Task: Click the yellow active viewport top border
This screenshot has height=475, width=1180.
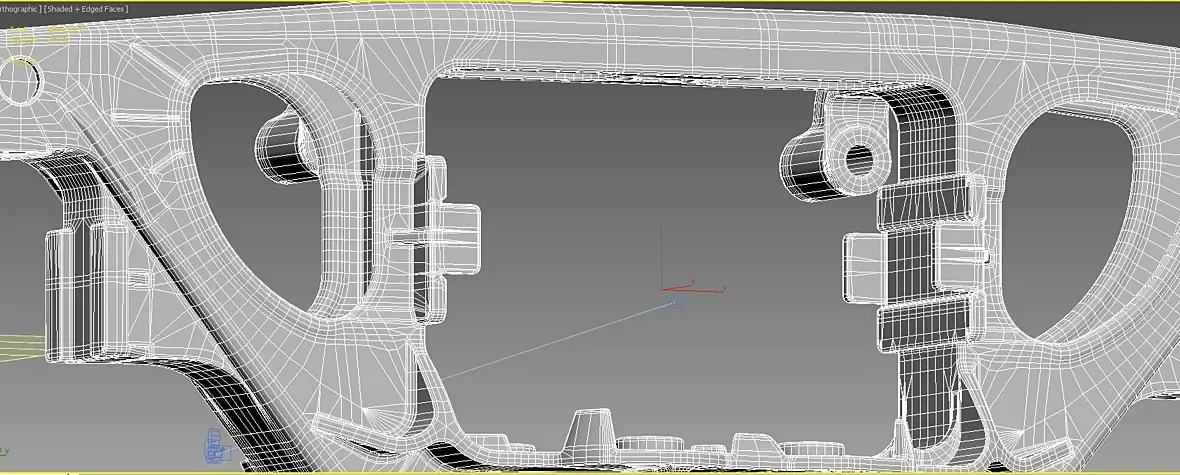Action: tap(590, 2)
